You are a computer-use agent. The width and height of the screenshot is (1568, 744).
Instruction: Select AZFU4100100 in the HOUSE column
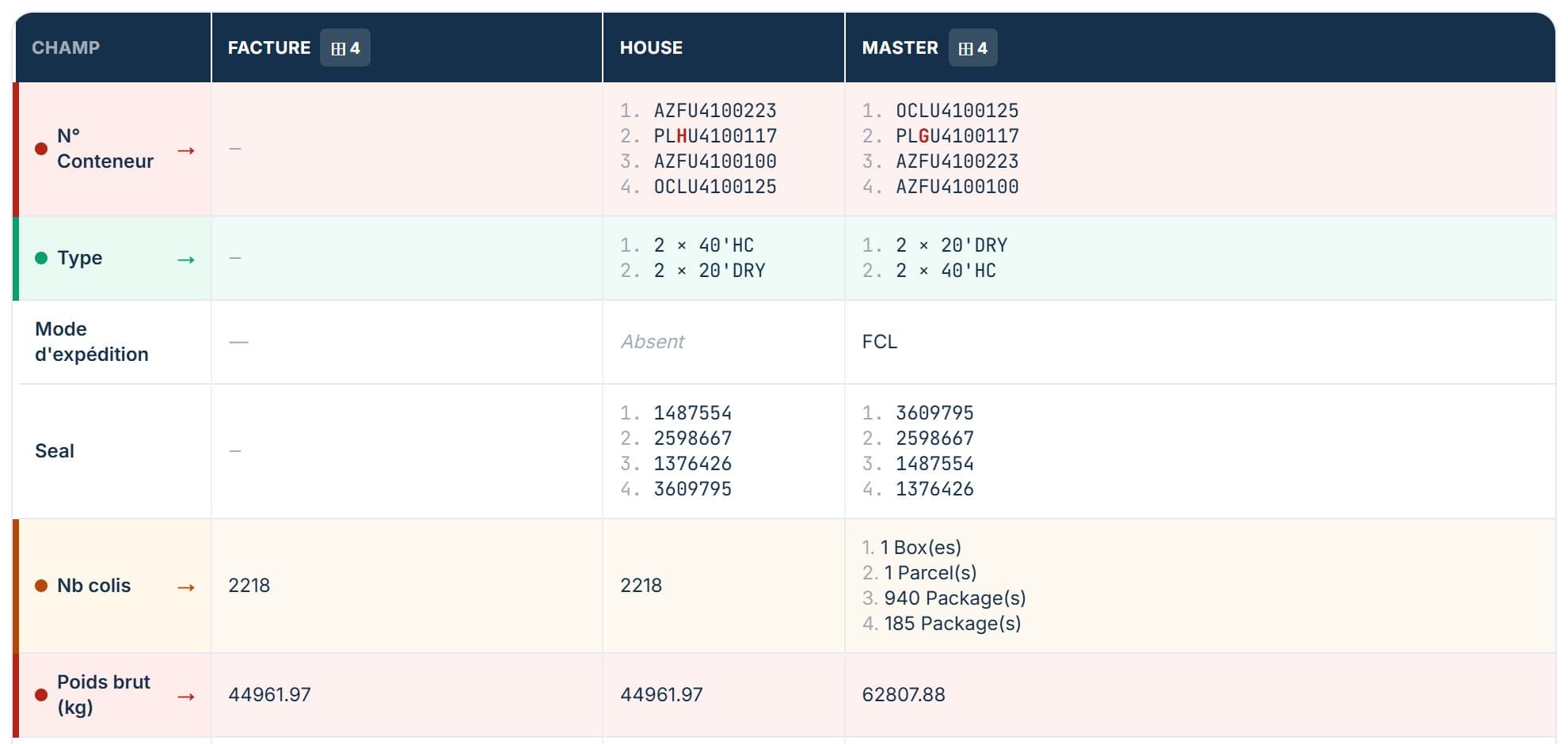[x=715, y=161]
